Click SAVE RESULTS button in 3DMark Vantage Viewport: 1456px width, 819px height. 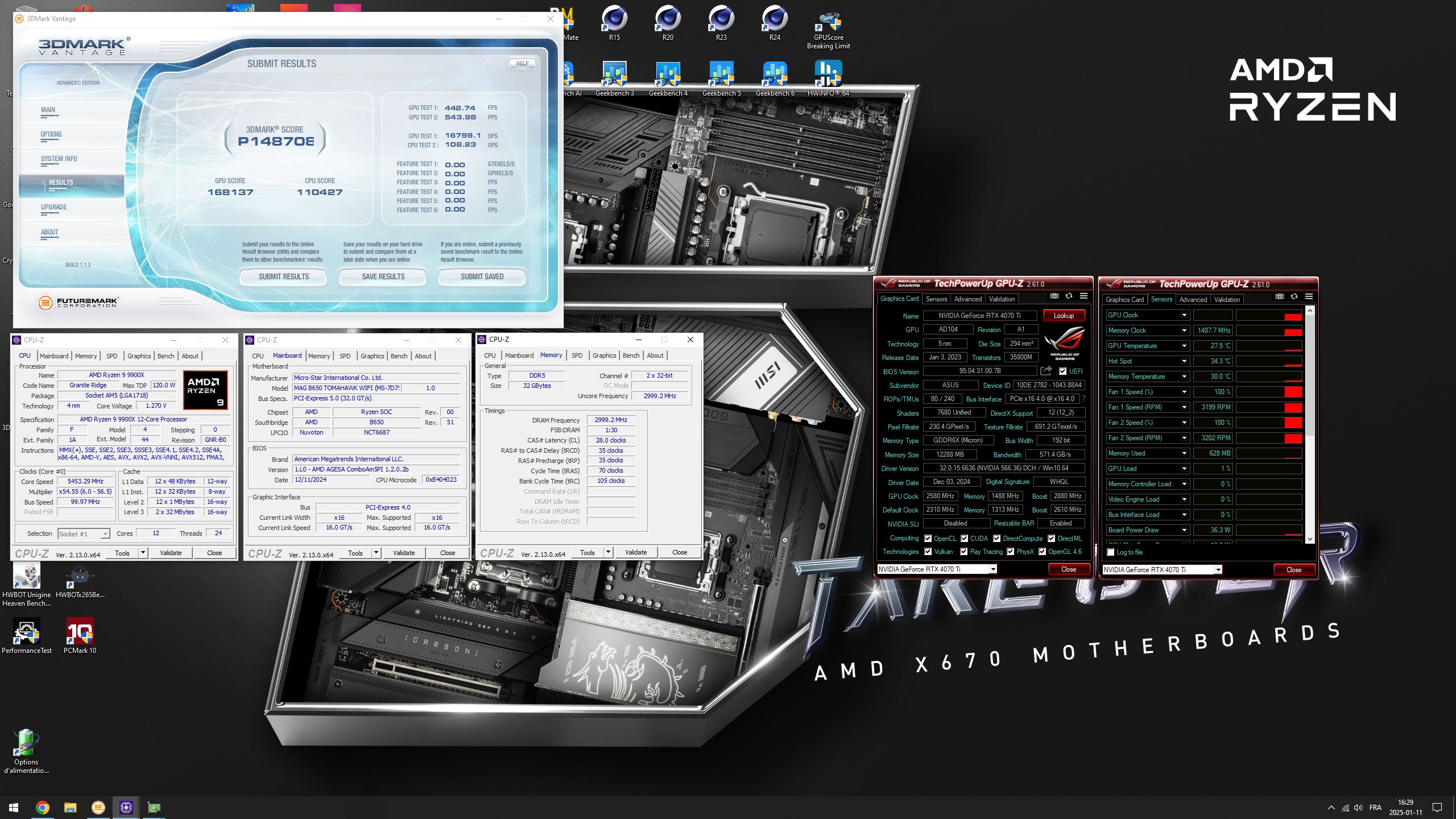[x=383, y=277]
